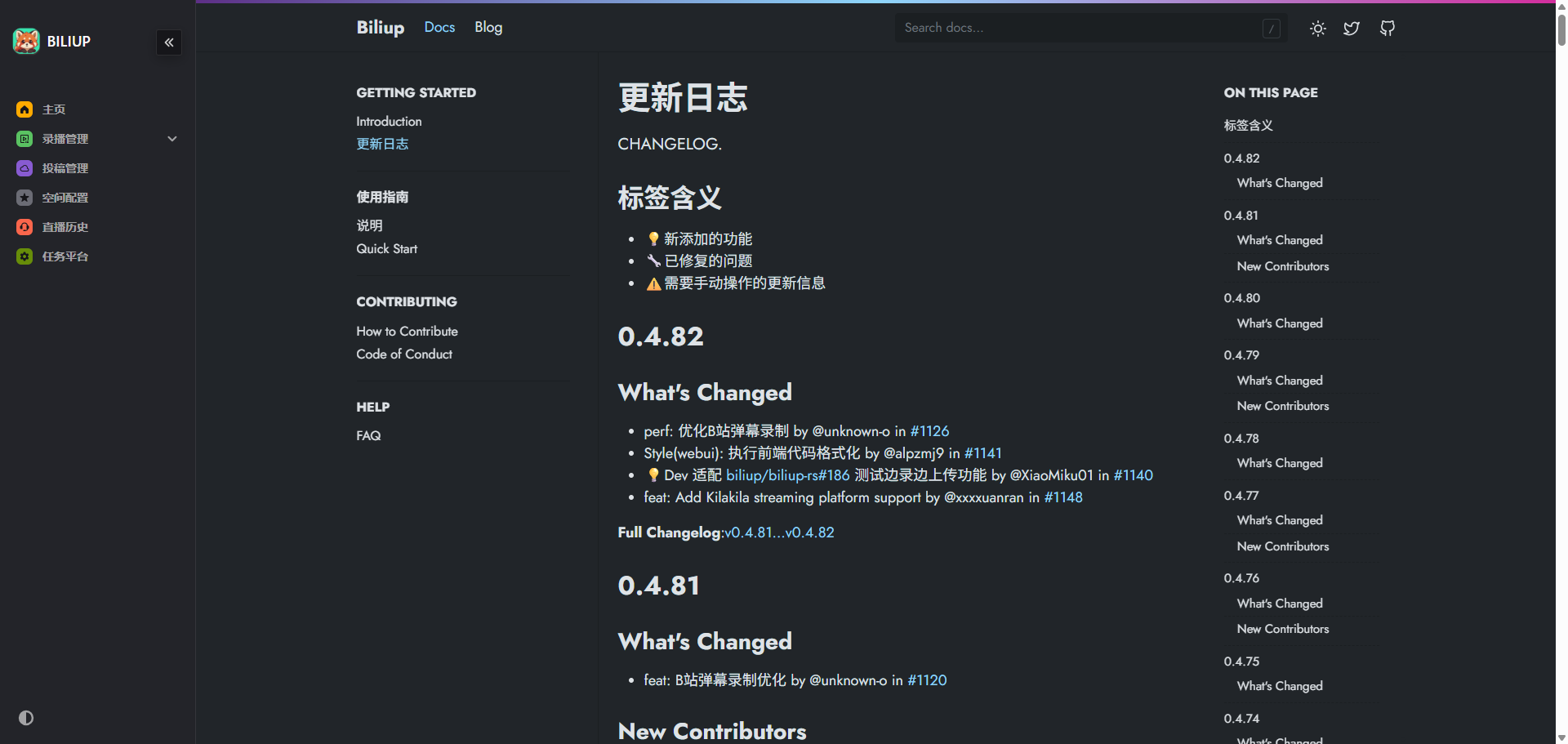Open v0.4.81...v0.4.82 full changelog link
1568x744 pixels.
(x=779, y=532)
